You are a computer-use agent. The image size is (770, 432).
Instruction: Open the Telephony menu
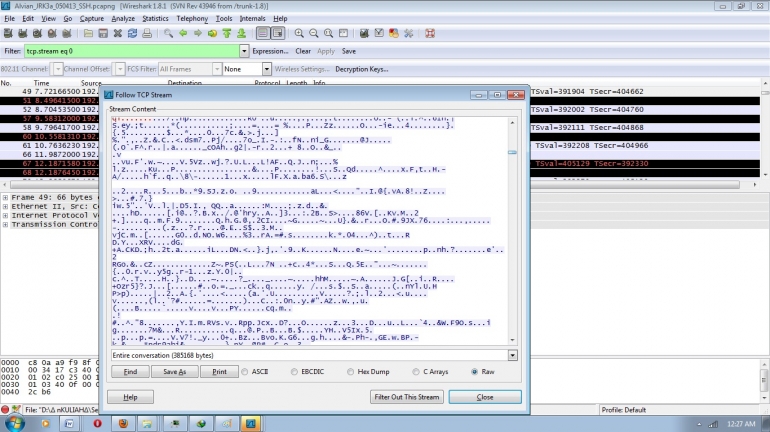[x=192, y=19]
